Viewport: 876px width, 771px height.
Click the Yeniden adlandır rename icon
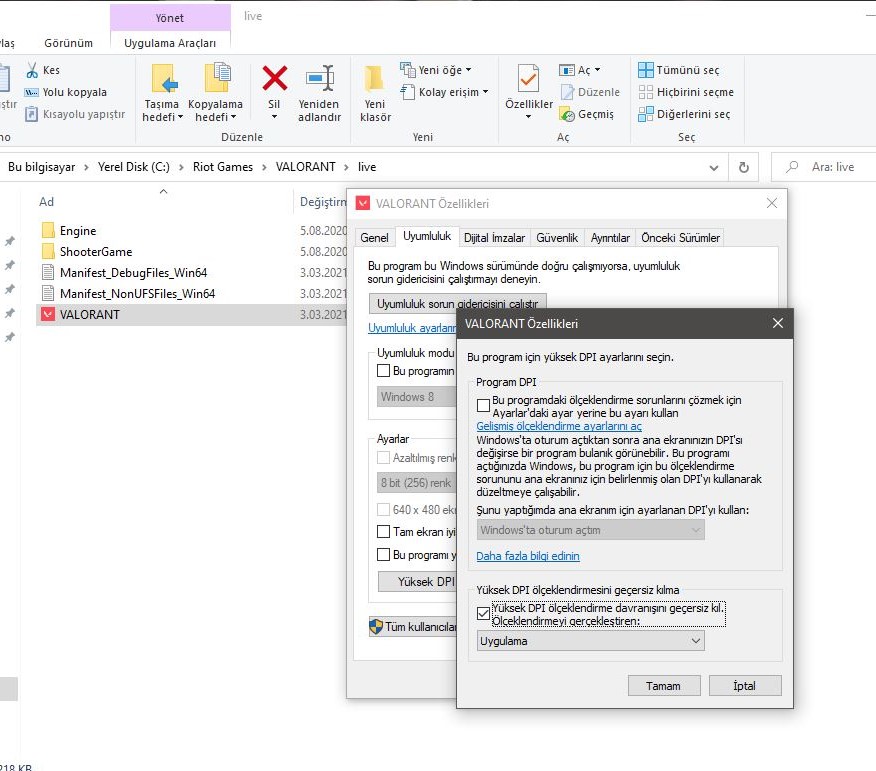click(x=320, y=78)
